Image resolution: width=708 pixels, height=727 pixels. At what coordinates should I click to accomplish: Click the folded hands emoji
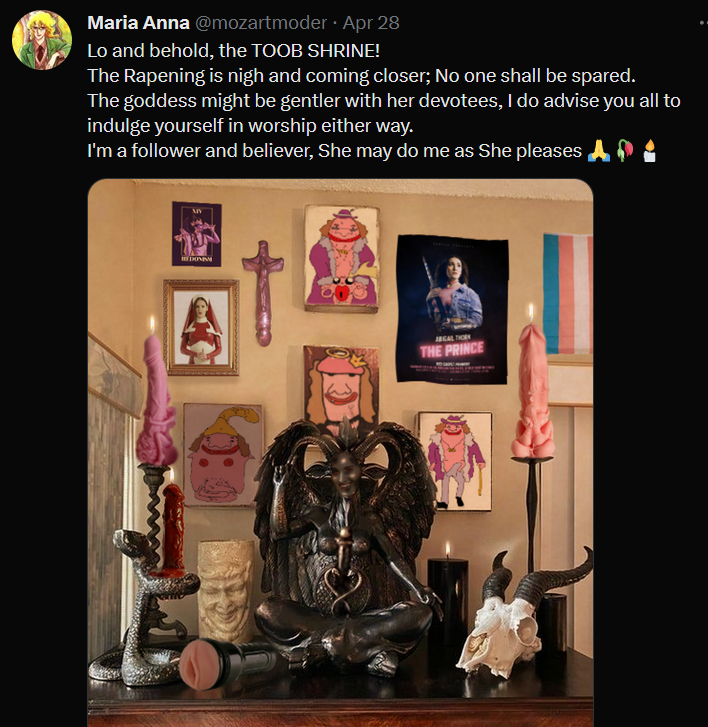coord(599,151)
